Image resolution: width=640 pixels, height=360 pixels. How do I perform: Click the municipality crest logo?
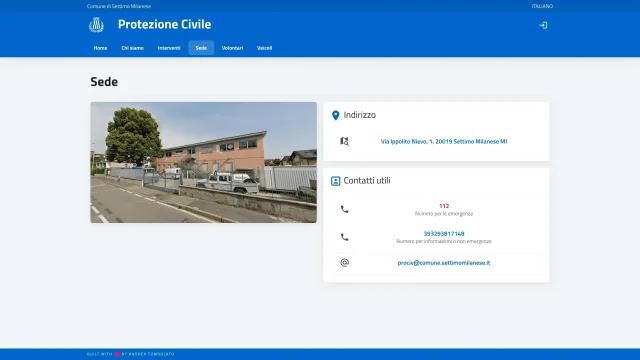(x=96, y=25)
